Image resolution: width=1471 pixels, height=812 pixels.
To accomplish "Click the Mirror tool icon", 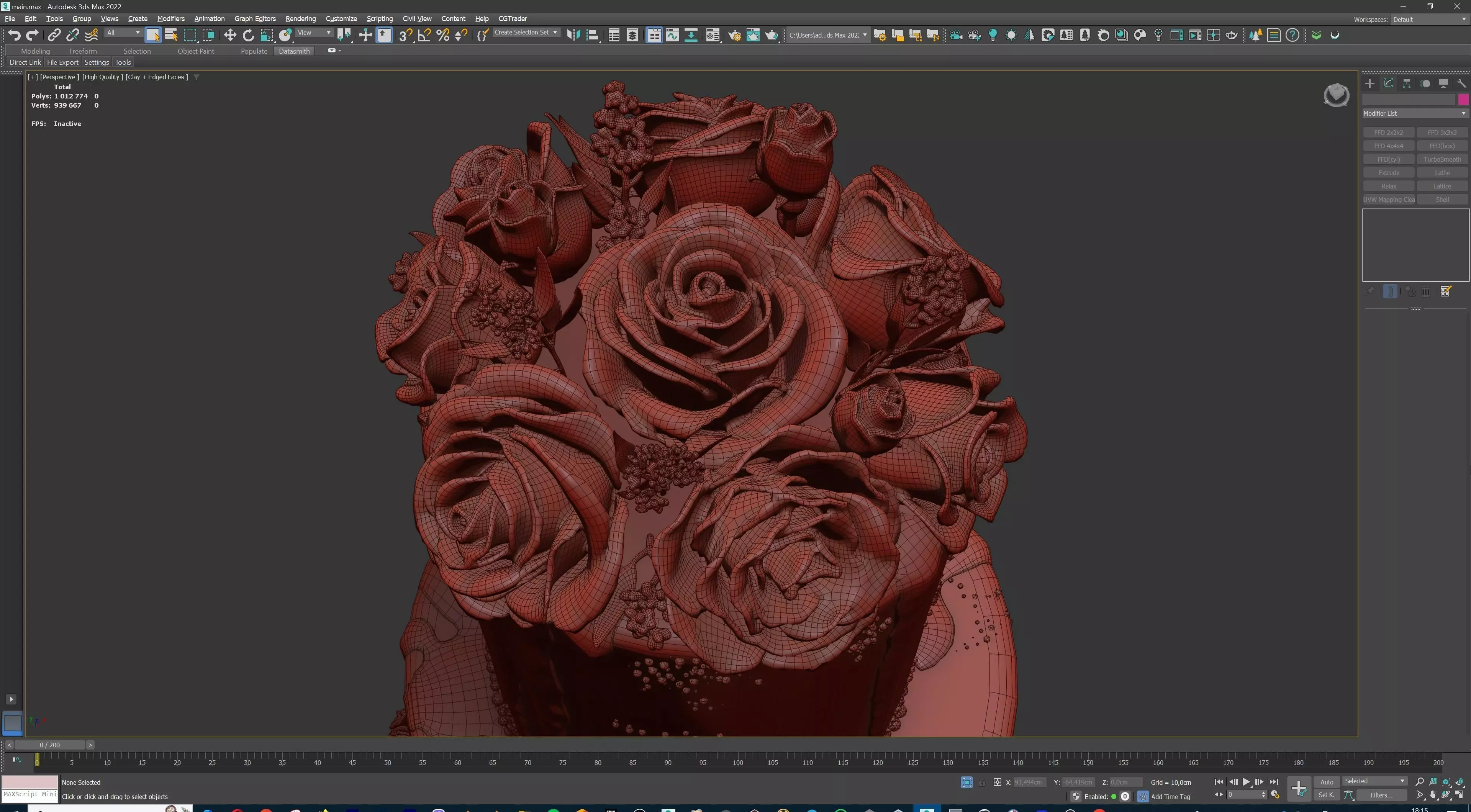I will (573, 35).
